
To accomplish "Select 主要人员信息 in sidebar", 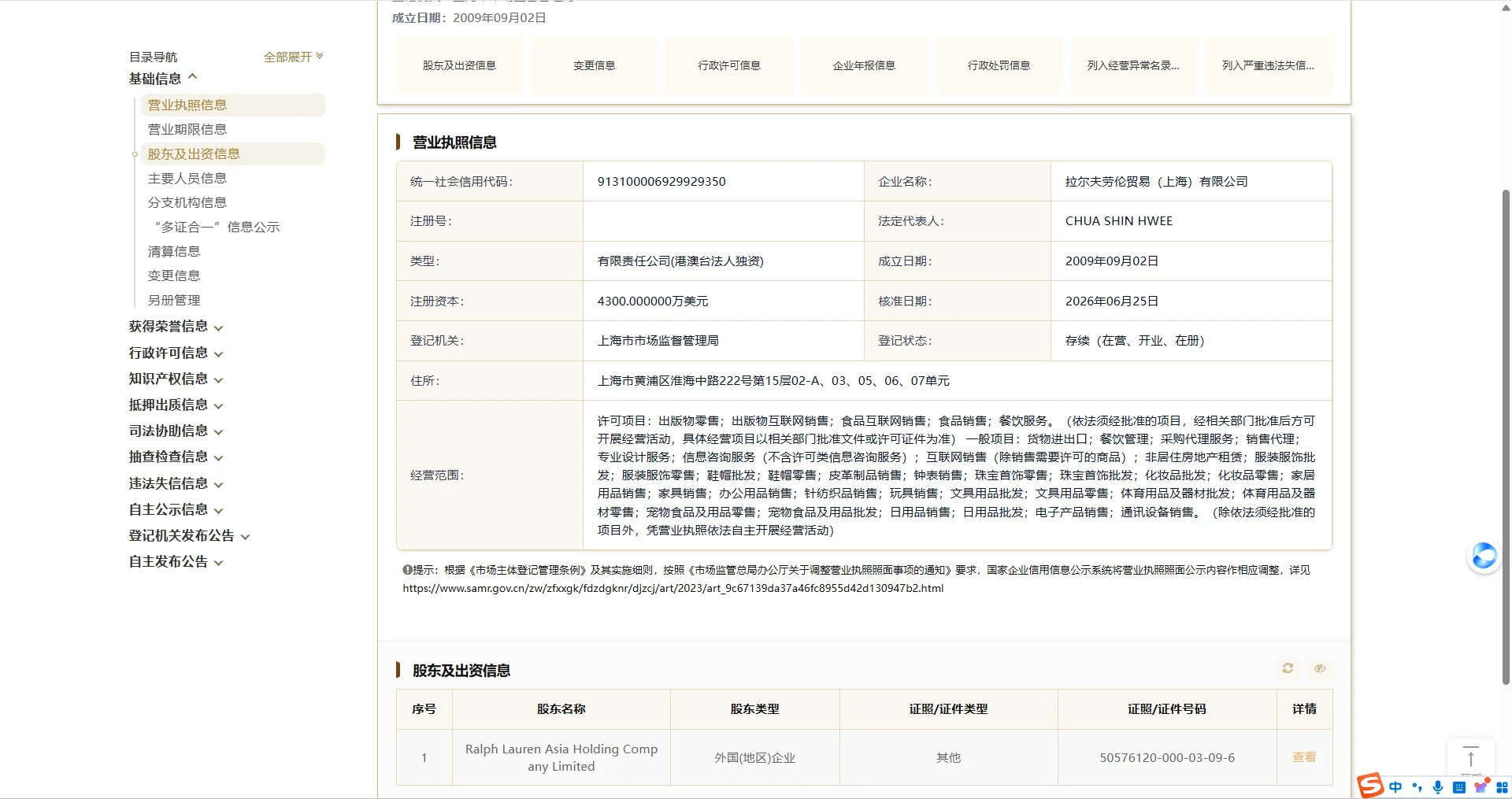I will tap(187, 178).
